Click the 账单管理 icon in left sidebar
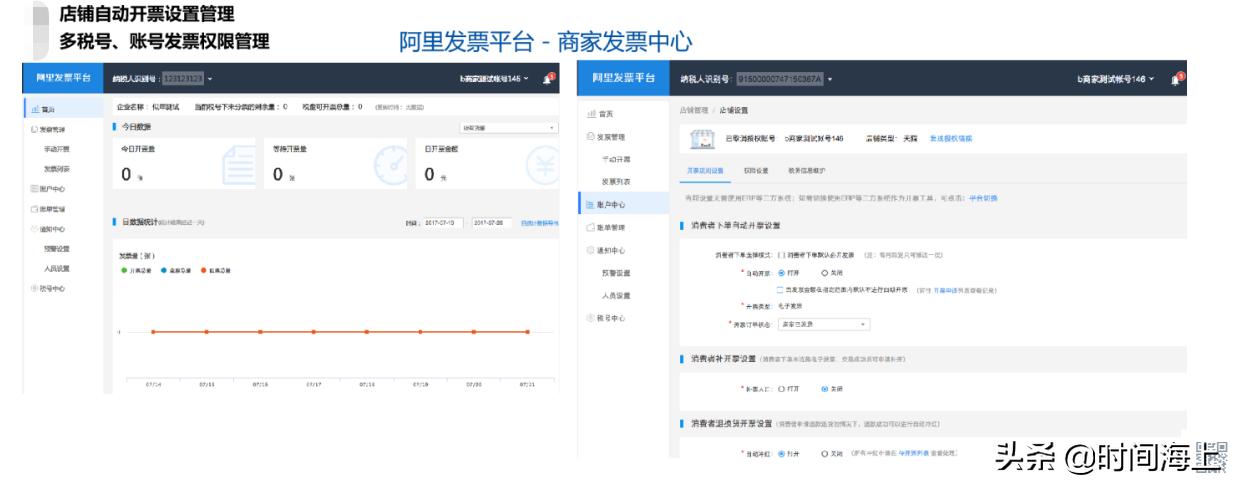This screenshot has height=488, width=1237. click(35, 209)
